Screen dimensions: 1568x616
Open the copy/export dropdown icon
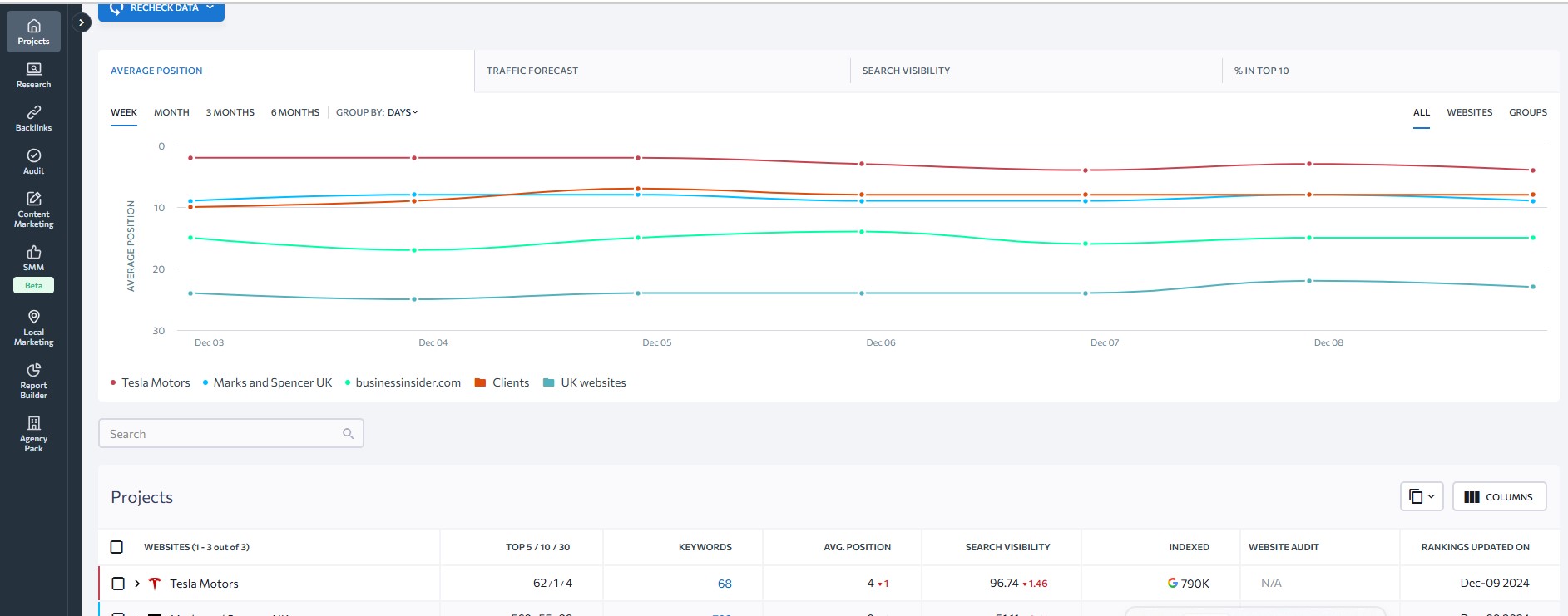pos(1422,496)
